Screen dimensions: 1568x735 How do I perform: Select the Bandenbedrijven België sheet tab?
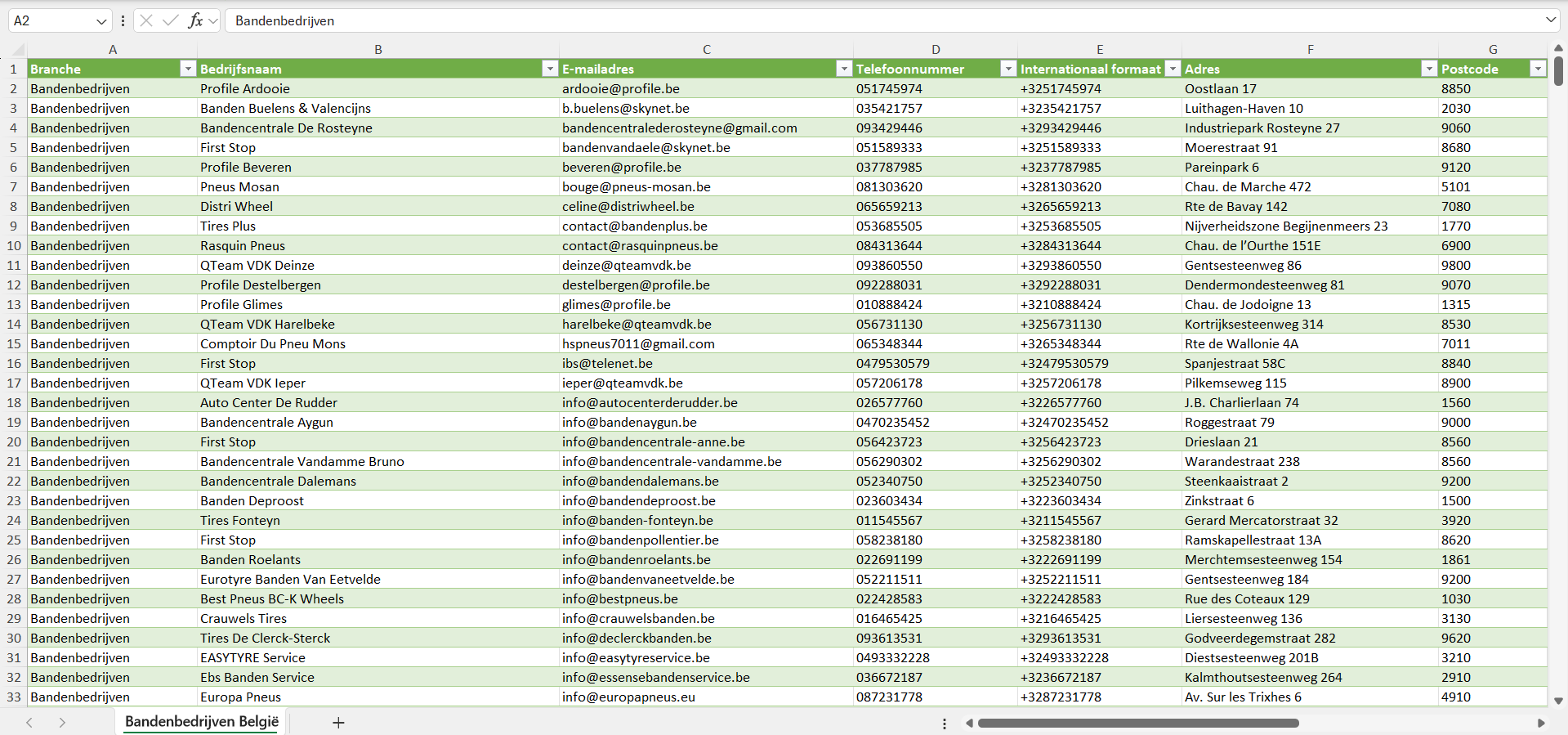201,722
